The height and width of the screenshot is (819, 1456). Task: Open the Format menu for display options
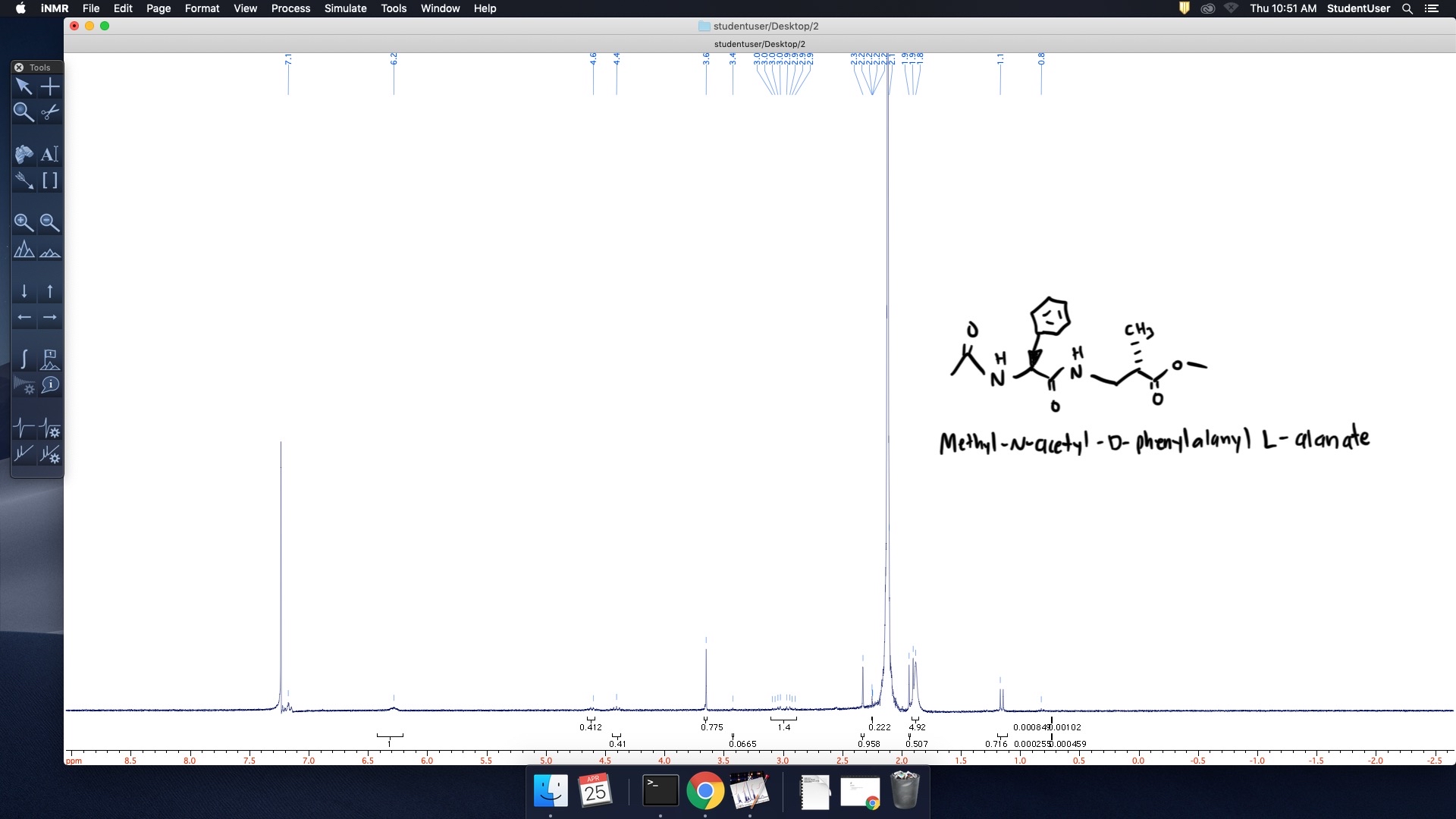coord(202,8)
